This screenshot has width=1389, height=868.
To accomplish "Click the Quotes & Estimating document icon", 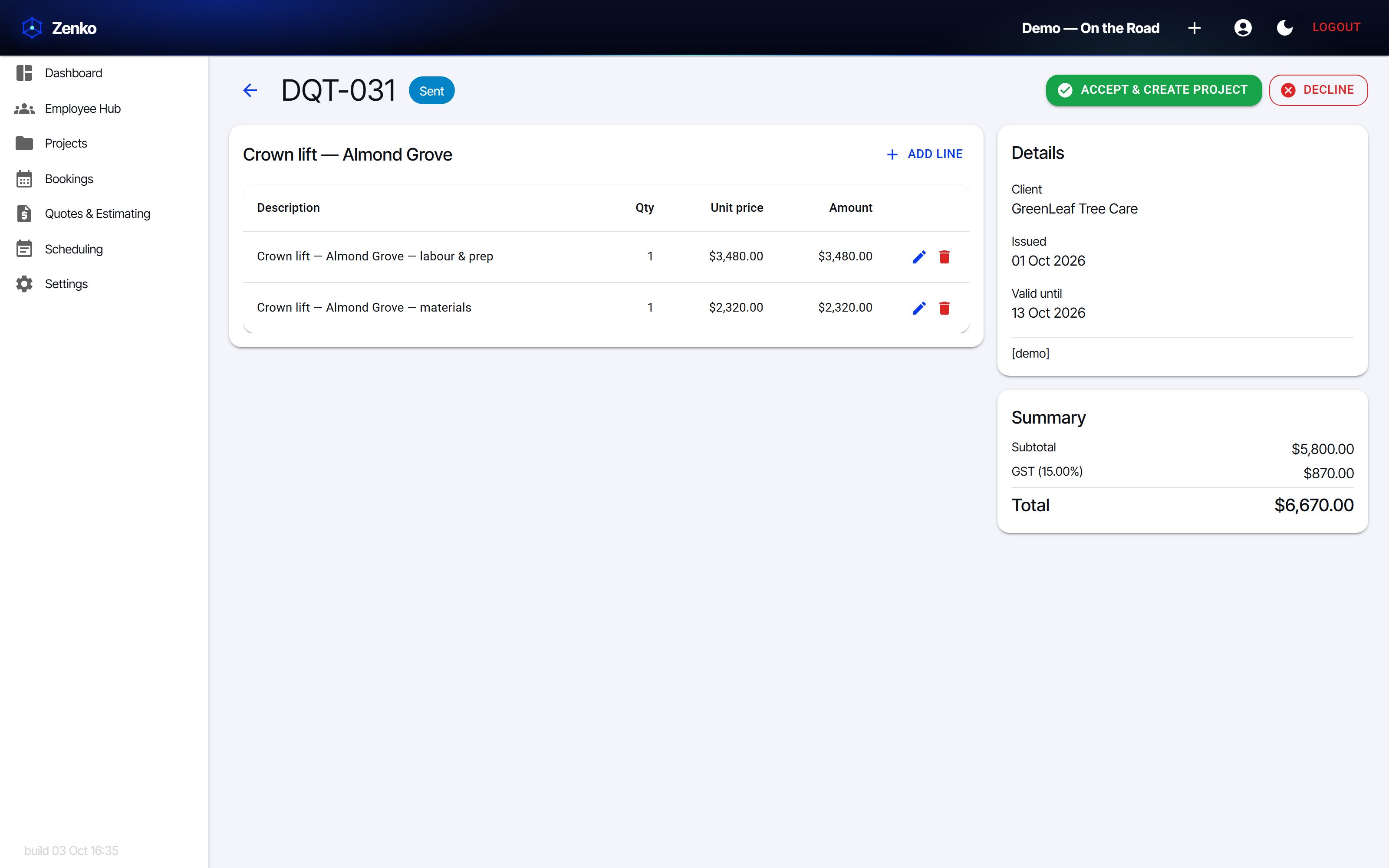I will pos(24,214).
